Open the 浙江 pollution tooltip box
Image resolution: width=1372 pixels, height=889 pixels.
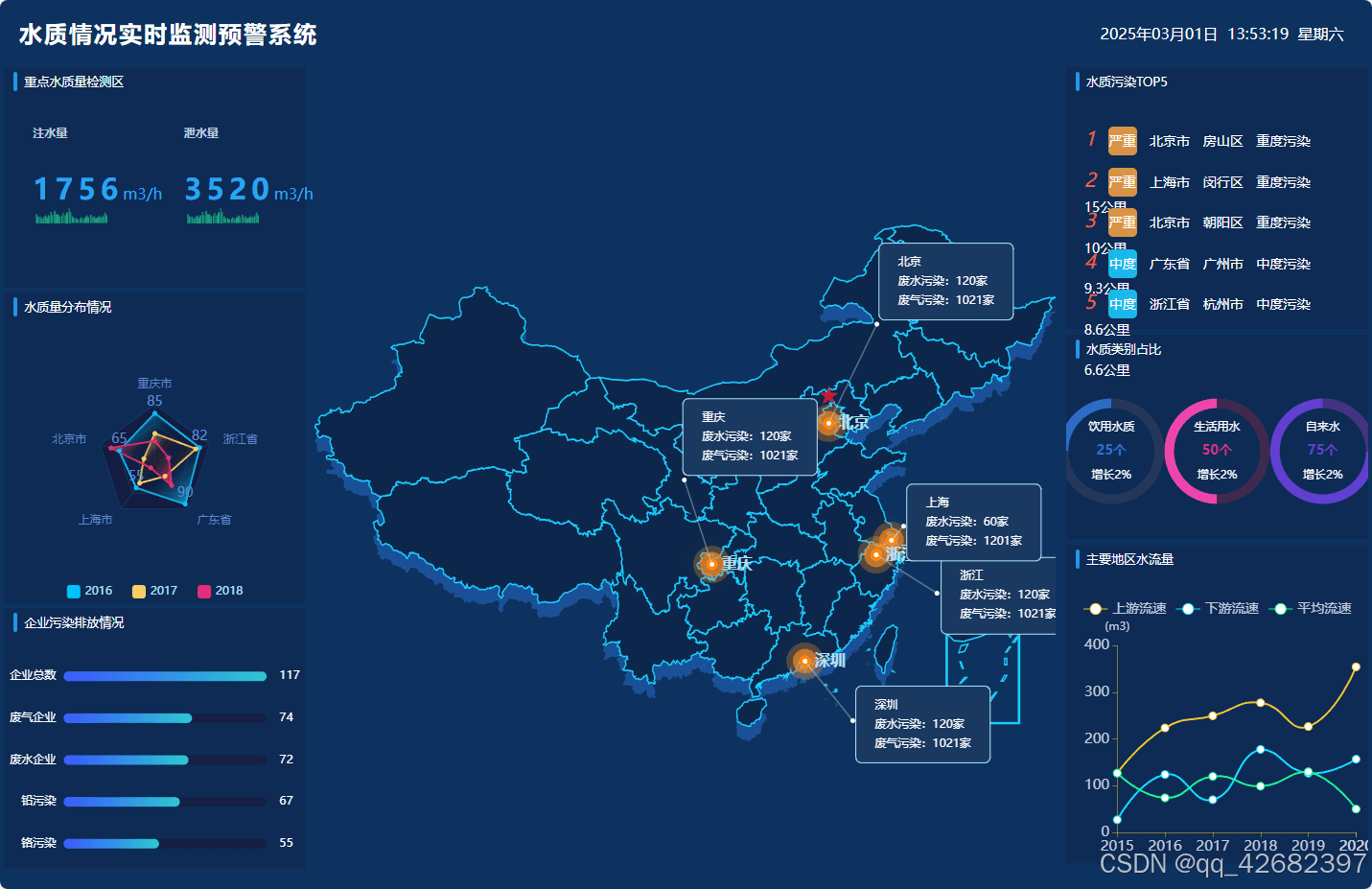coord(998,595)
